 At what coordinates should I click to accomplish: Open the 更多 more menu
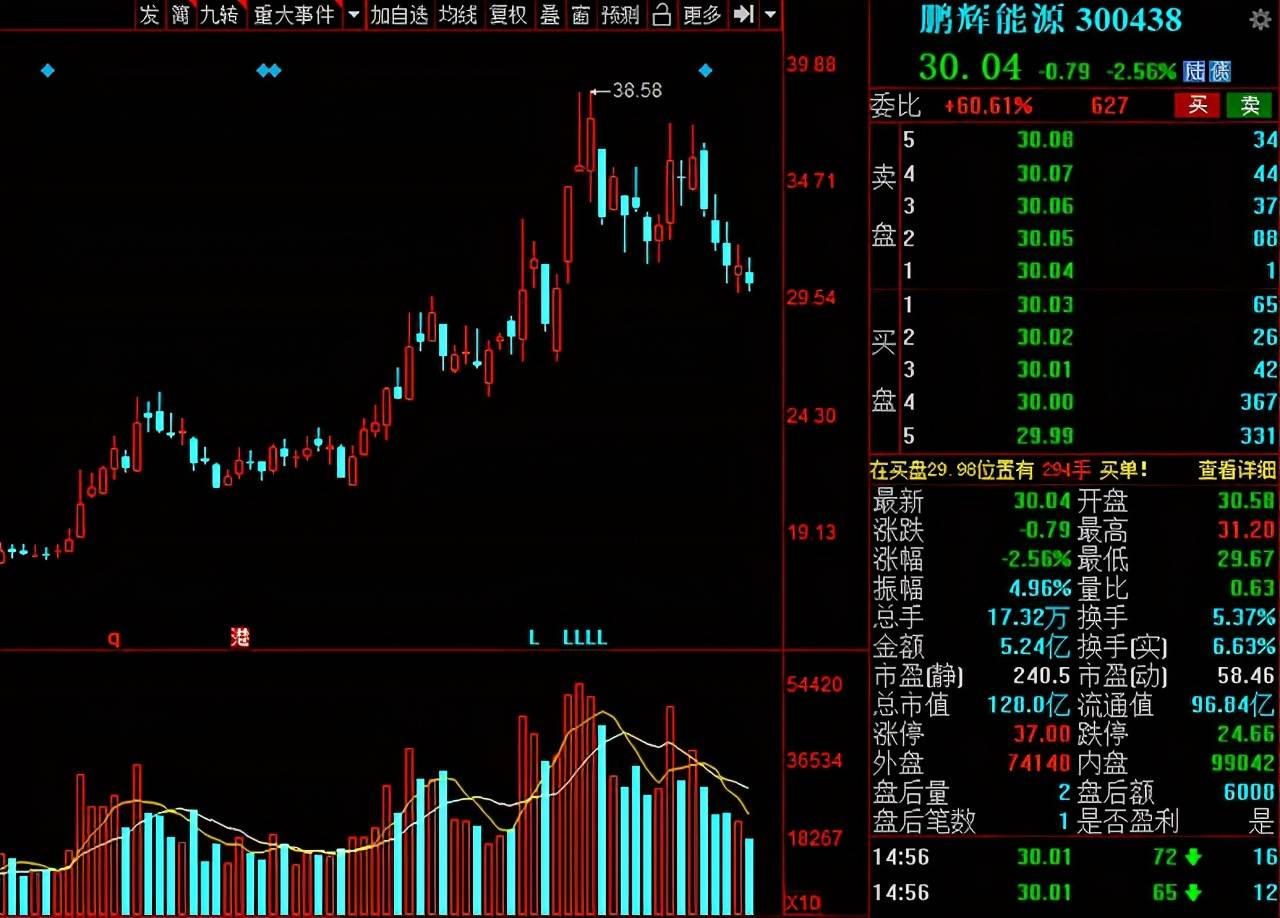pos(702,14)
